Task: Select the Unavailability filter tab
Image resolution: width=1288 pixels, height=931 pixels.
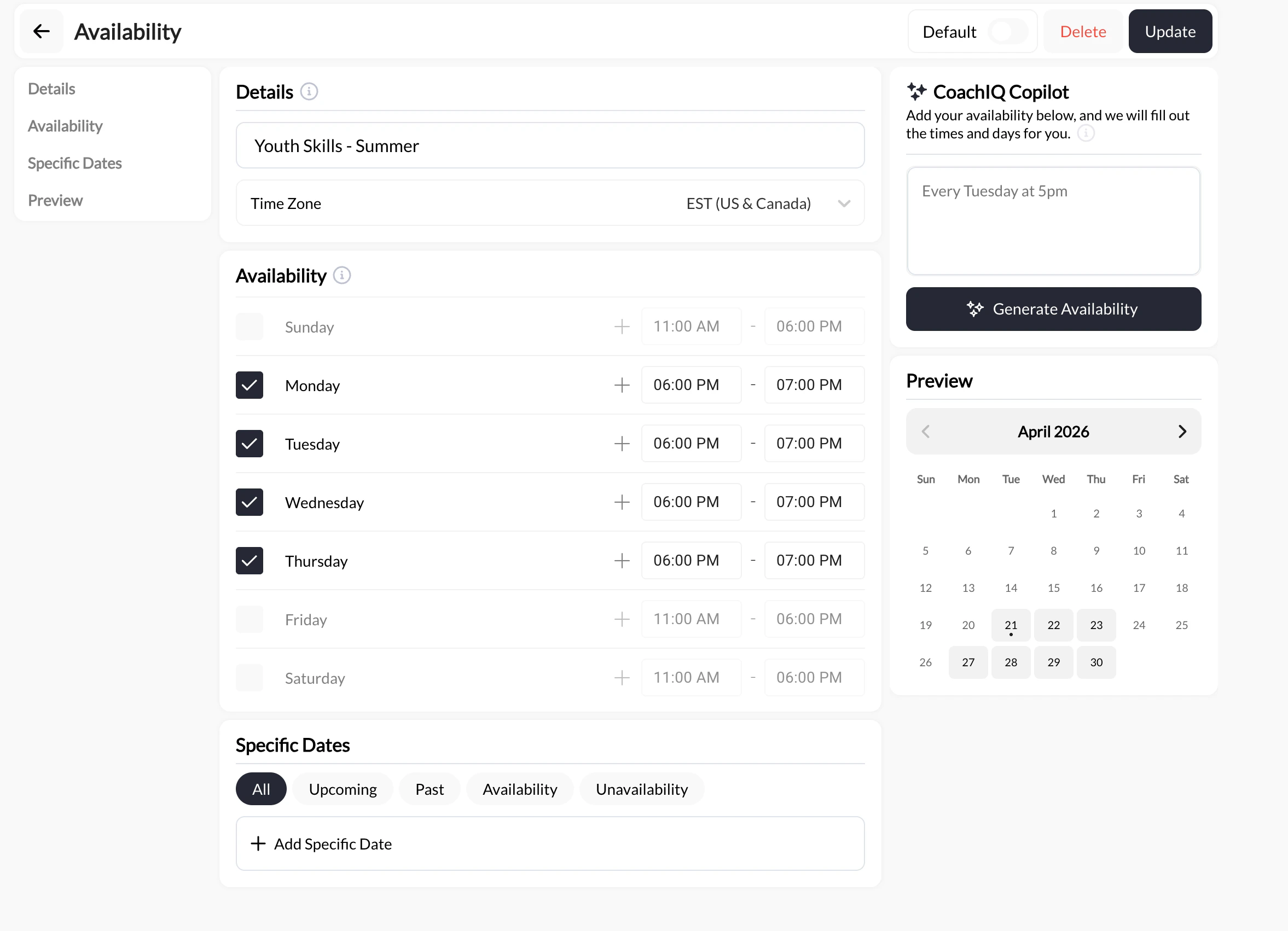Action: [x=642, y=789]
